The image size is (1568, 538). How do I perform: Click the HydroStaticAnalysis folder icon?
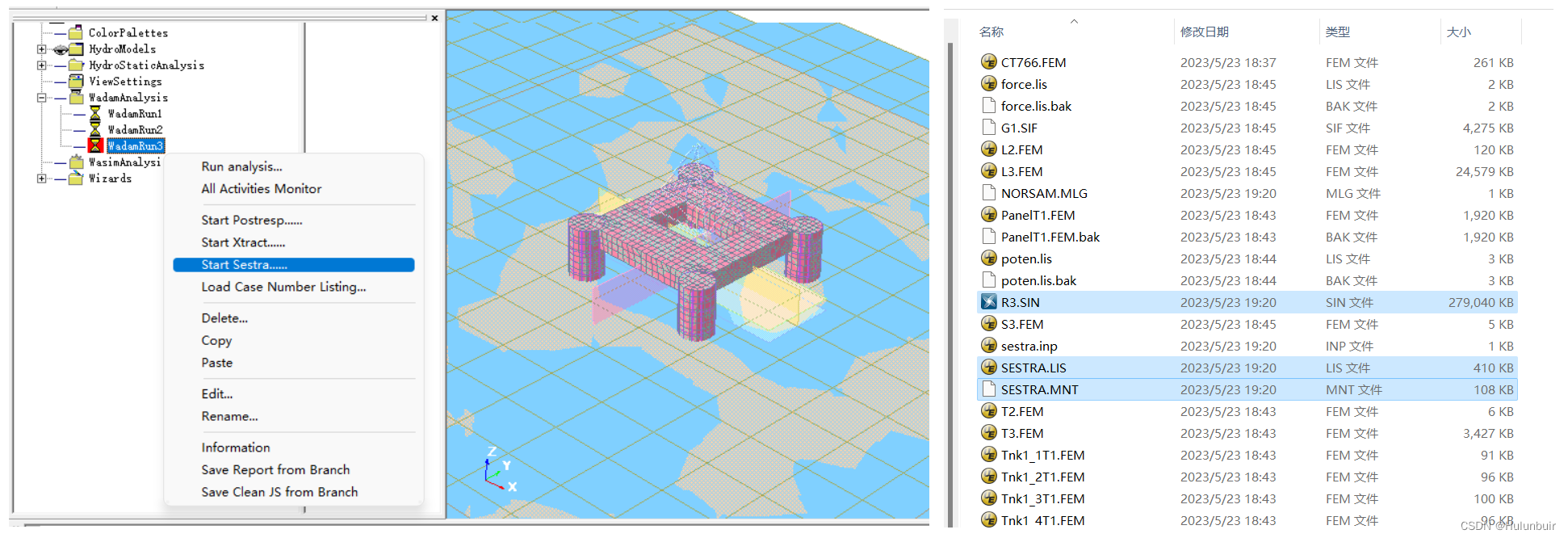coord(76,65)
